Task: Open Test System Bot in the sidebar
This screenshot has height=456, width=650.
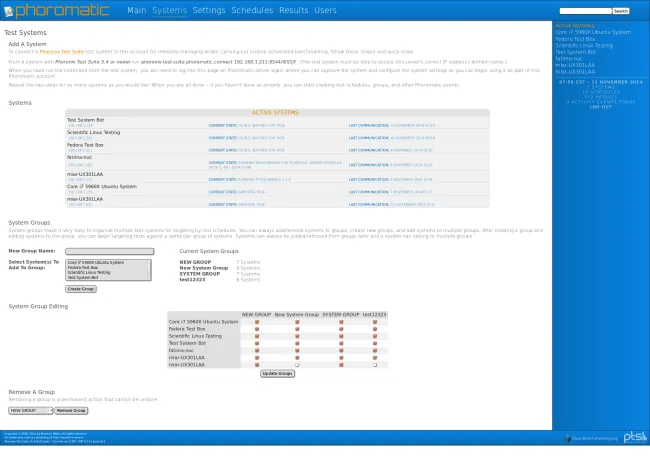Action: pos(575,52)
